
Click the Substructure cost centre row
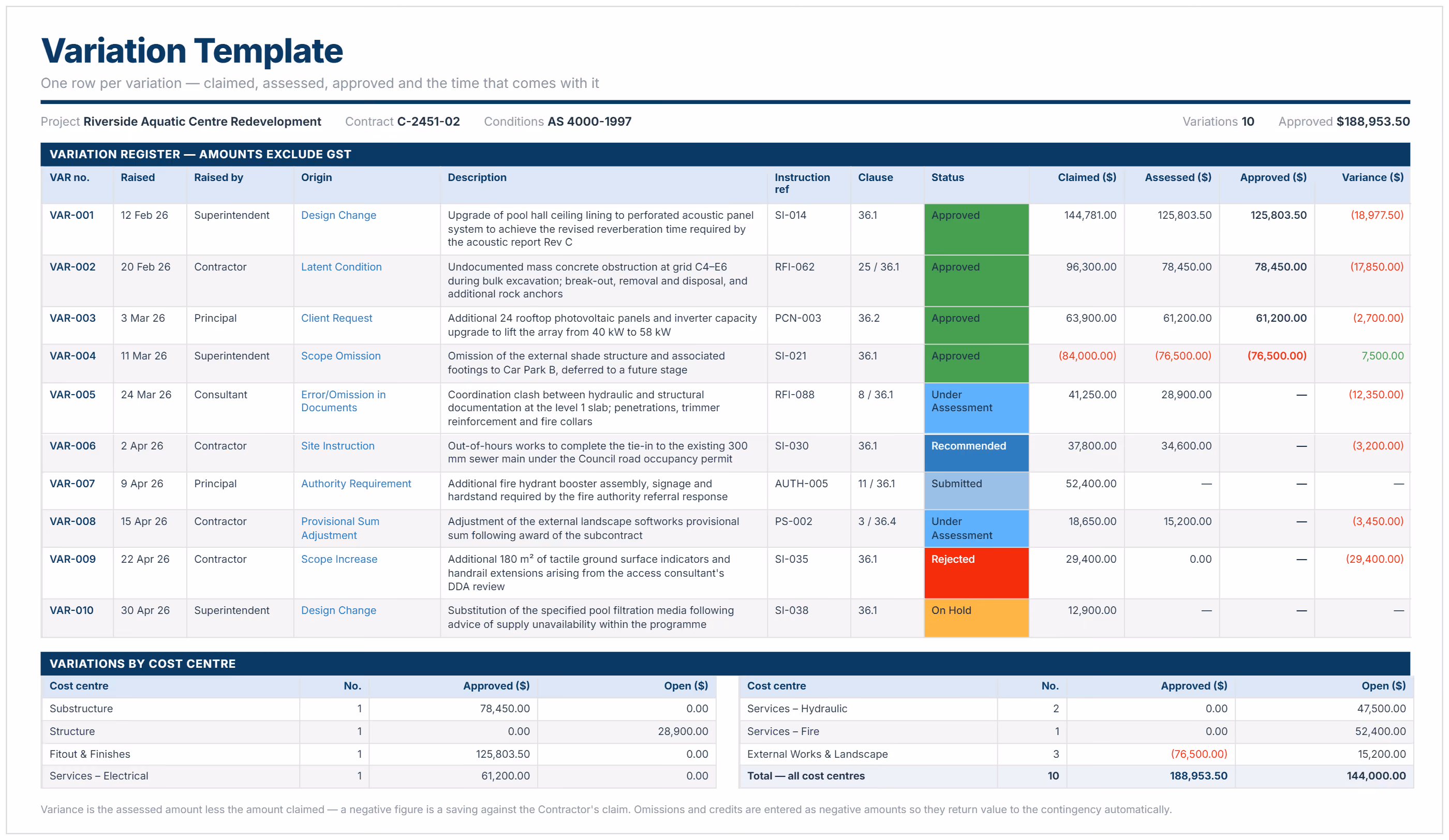click(378, 709)
